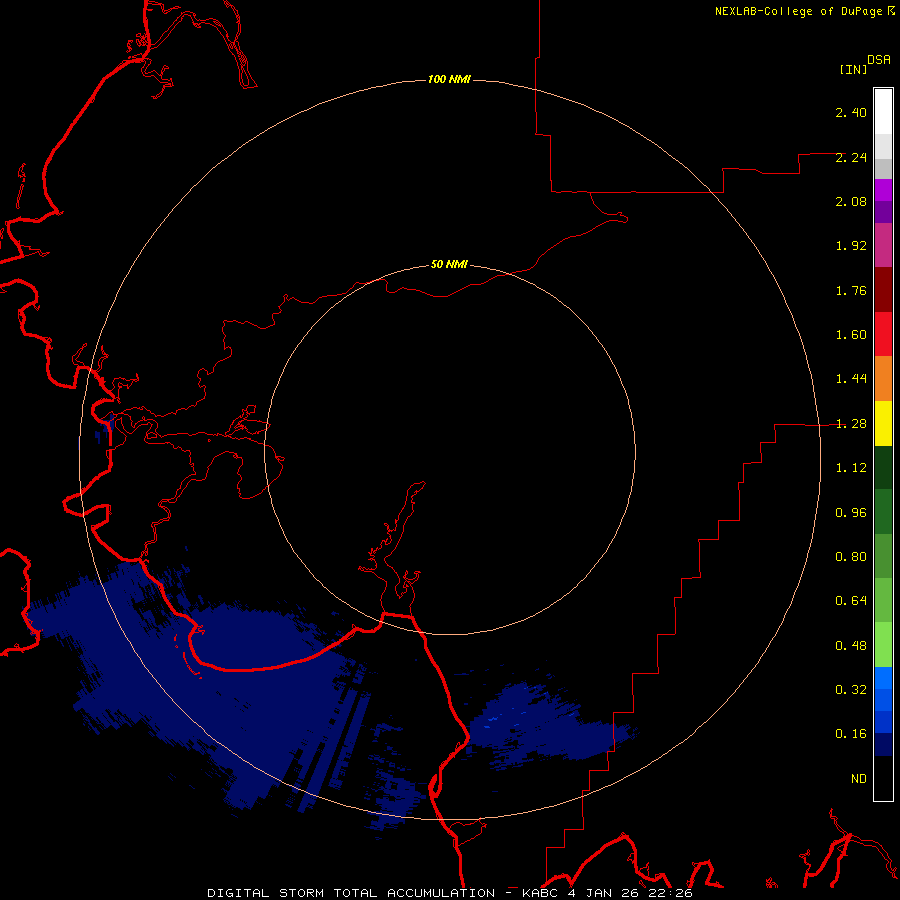The height and width of the screenshot is (900, 900).
Task: Click the bright magenta-purple legend swatch
Action: point(883,190)
